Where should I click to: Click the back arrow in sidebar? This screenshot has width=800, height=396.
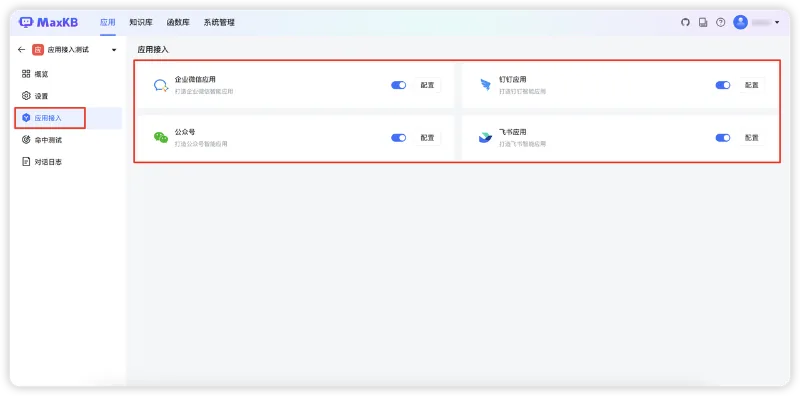[21, 50]
